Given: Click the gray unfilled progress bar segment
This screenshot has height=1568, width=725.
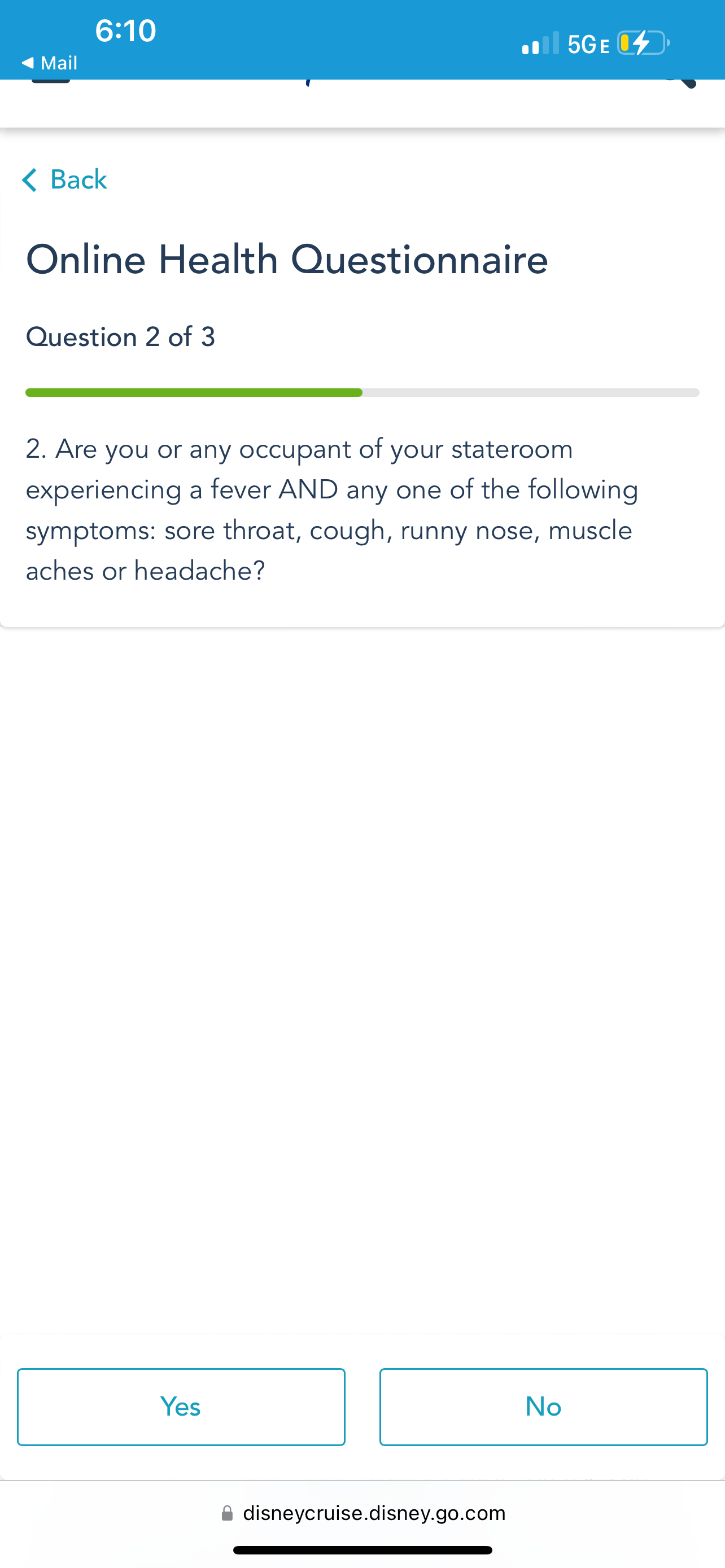Looking at the screenshot, I should coord(531,393).
